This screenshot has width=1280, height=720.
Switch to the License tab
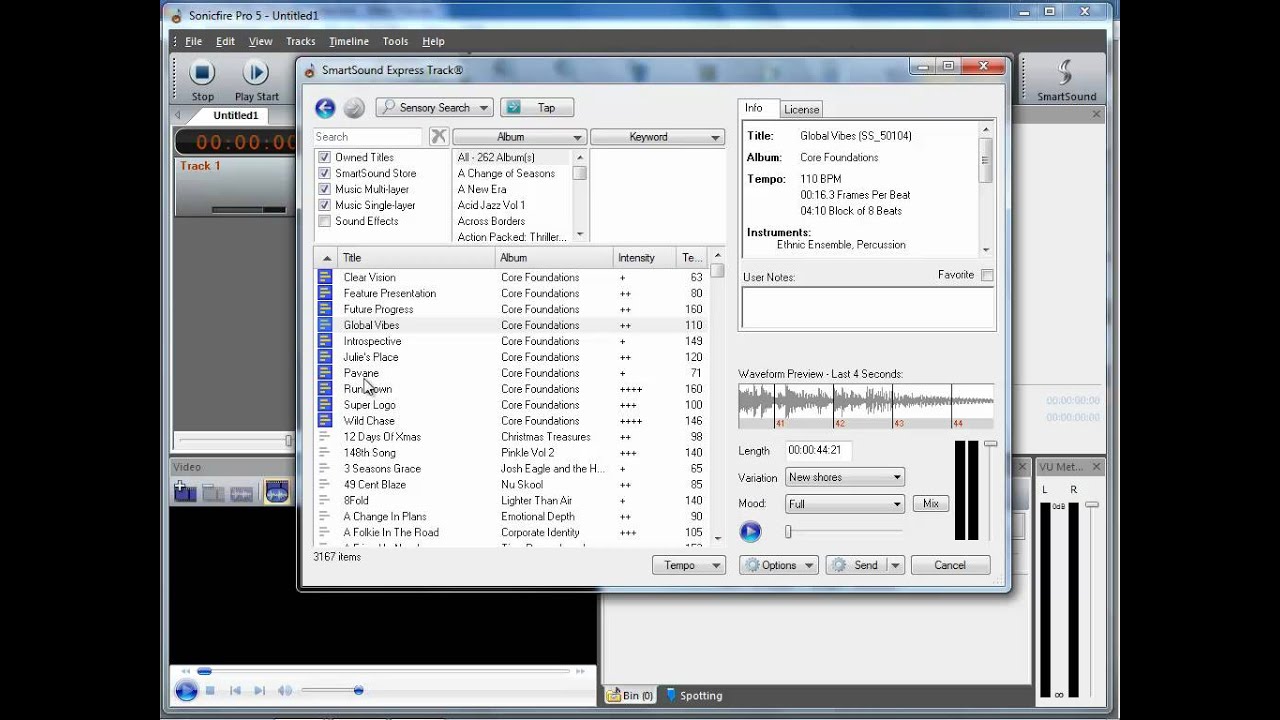tap(801, 109)
